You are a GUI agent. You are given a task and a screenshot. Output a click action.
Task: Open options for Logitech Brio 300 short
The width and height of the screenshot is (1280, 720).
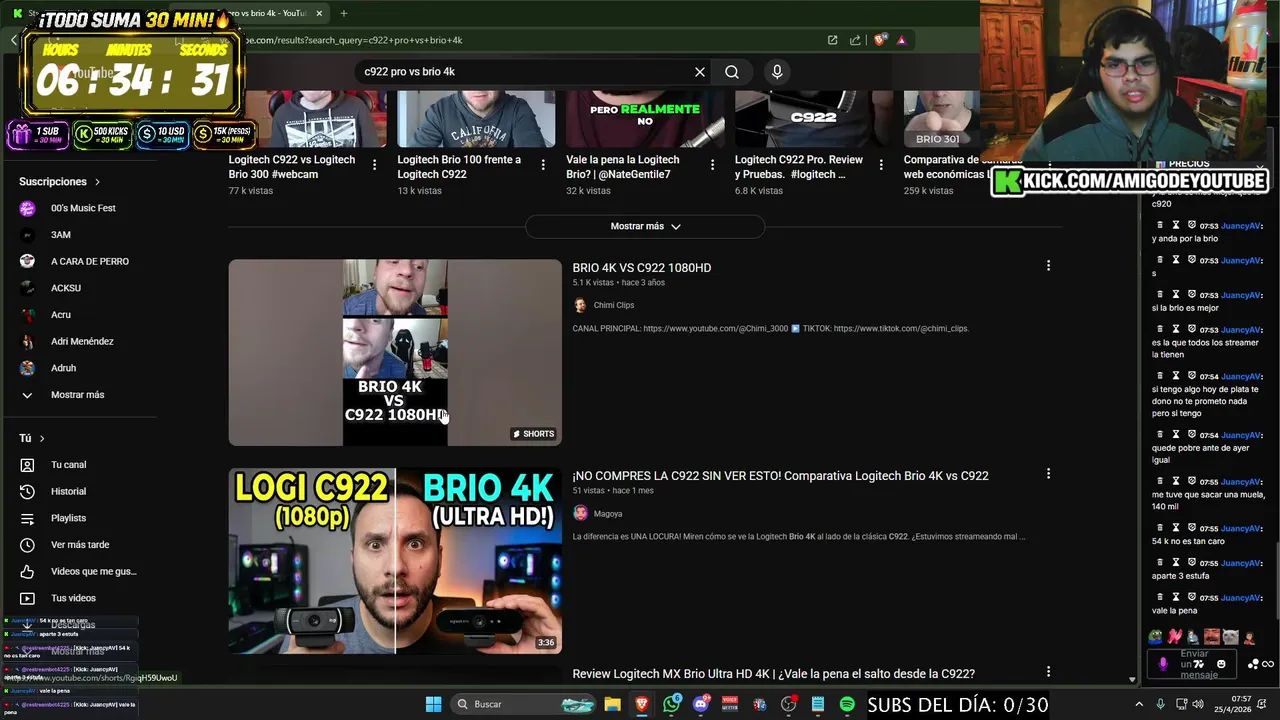374,165
